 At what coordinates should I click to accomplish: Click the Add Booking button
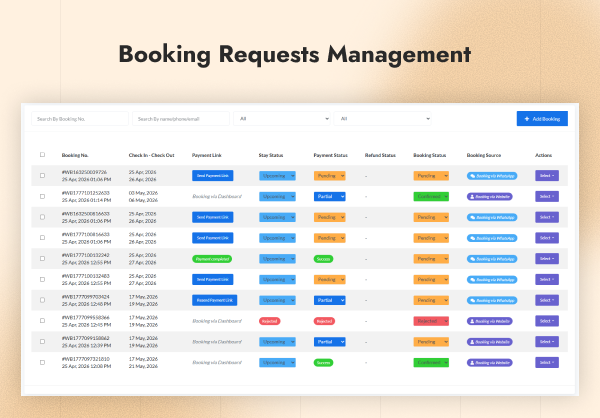(x=542, y=119)
